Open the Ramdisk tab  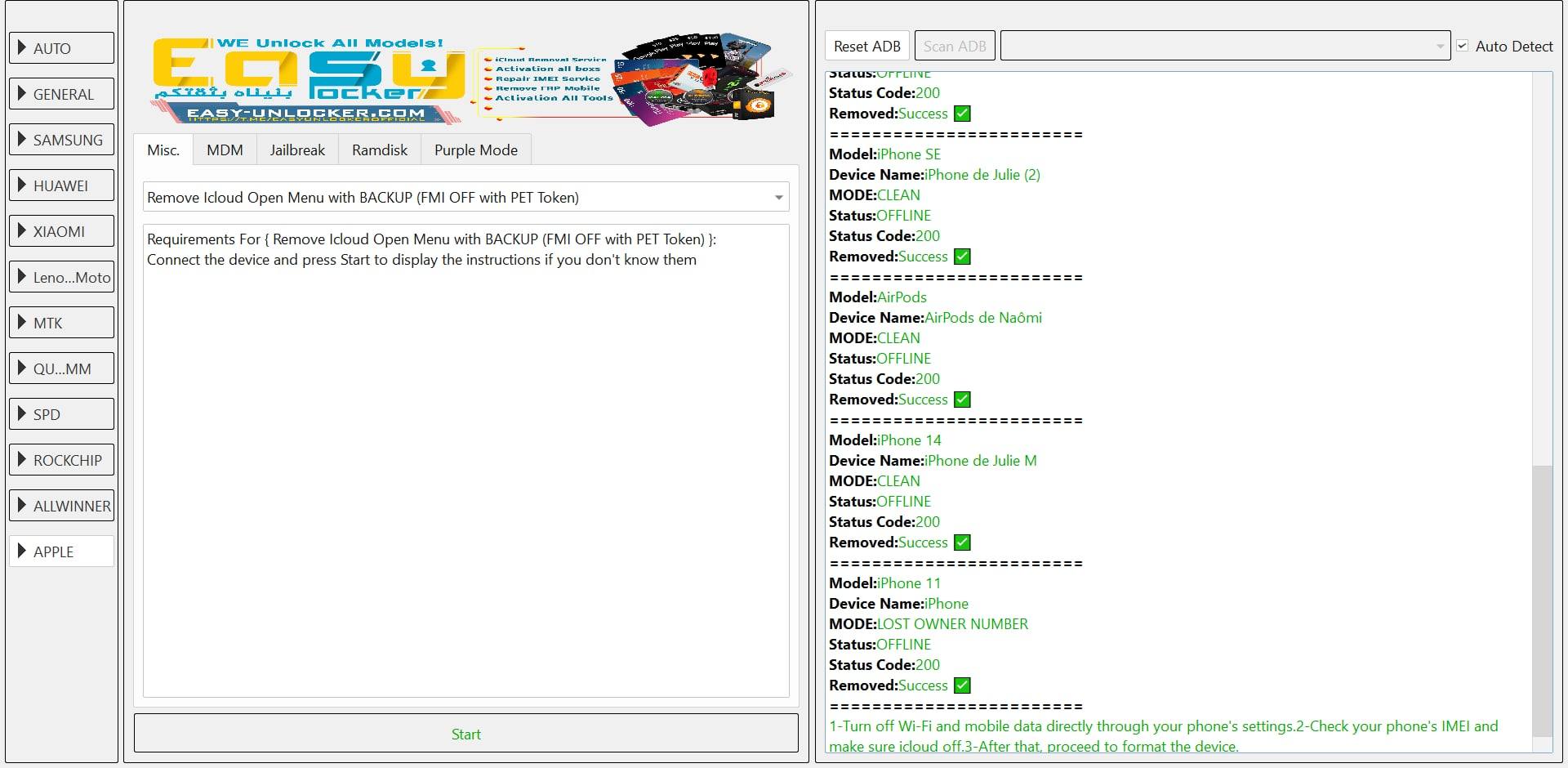380,150
